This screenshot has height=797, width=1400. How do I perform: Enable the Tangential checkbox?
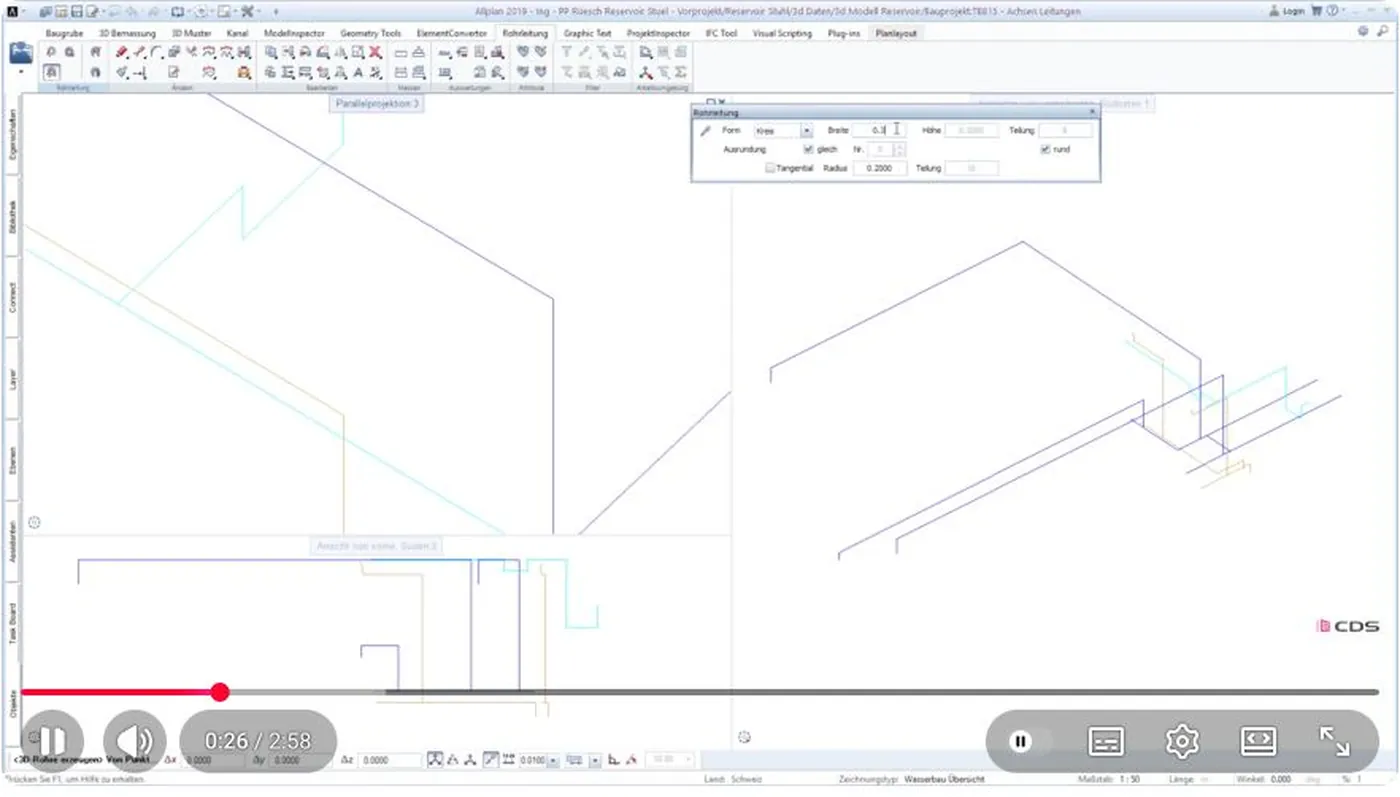point(770,168)
